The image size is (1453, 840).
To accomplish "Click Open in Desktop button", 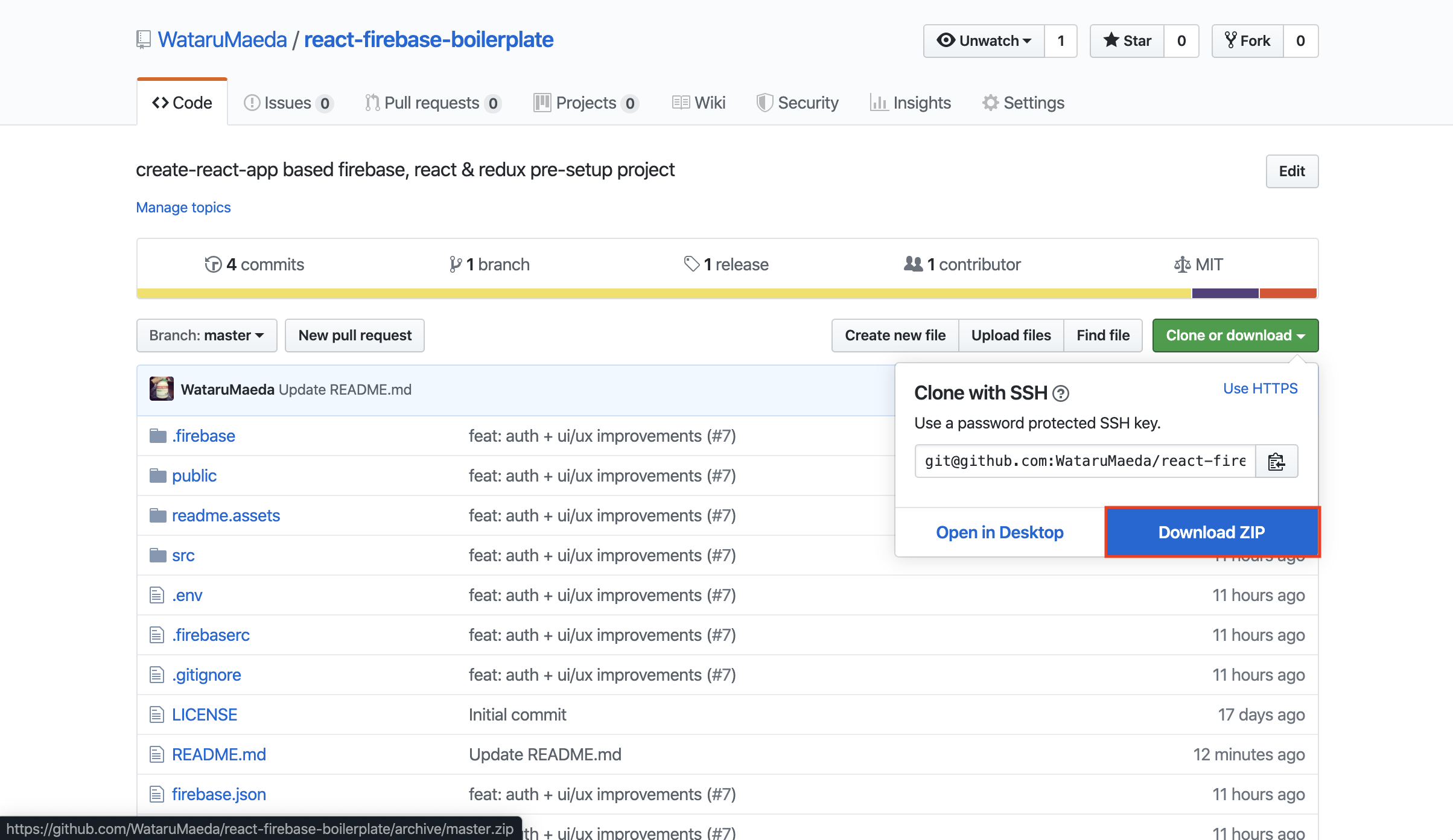I will pyautogui.click(x=1000, y=532).
